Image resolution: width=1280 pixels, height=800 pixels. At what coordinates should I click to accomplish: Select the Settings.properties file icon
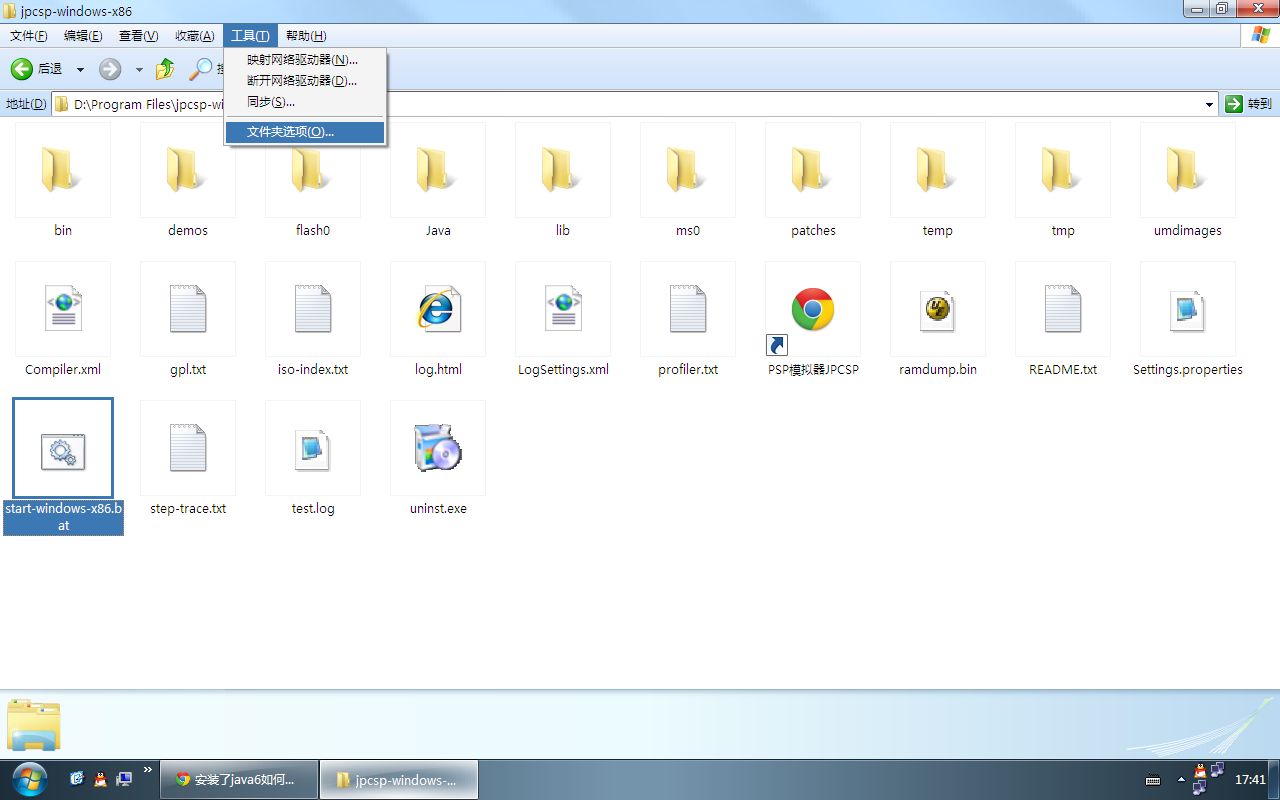pos(1188,309)
